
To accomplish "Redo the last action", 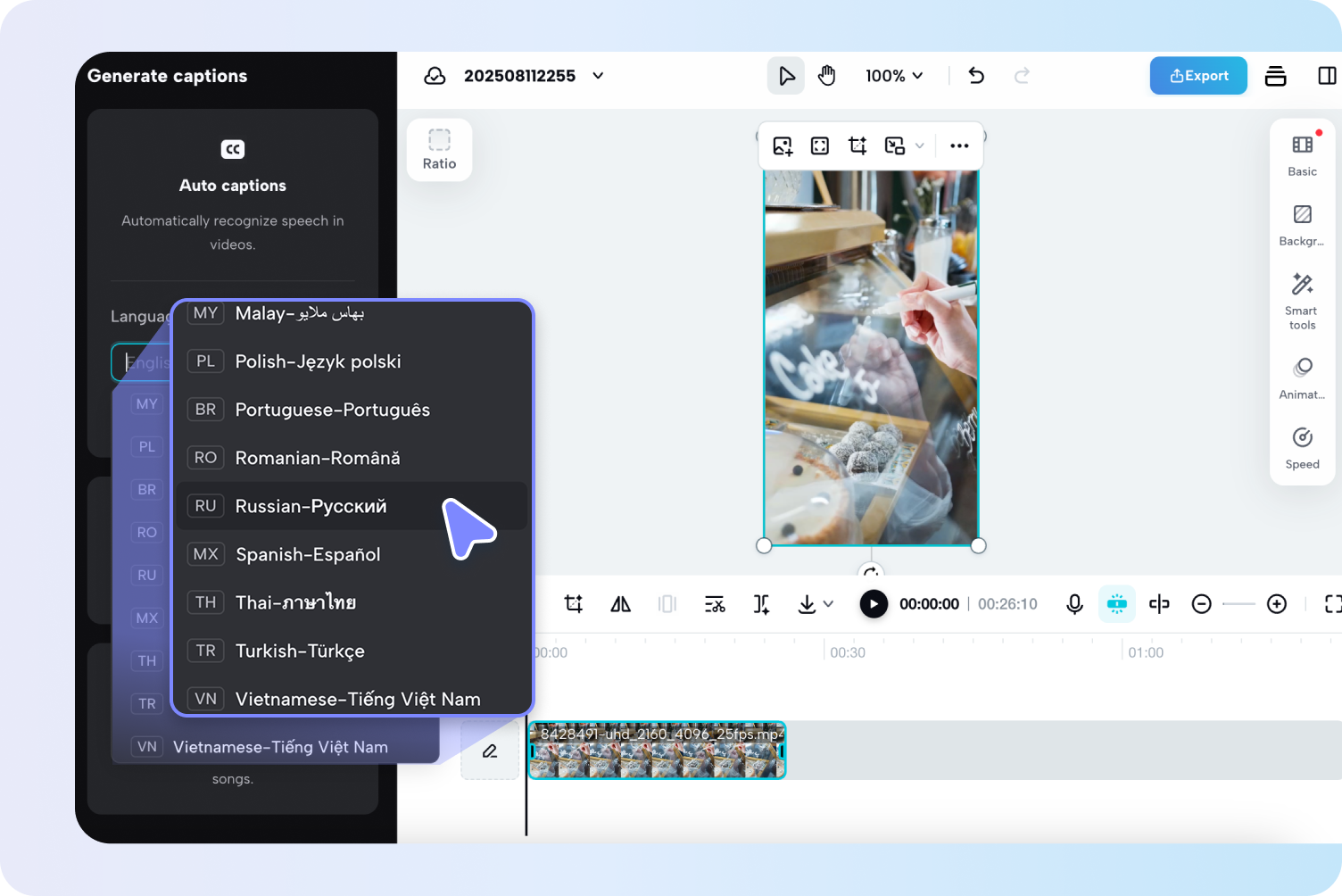I will 1022,76.
